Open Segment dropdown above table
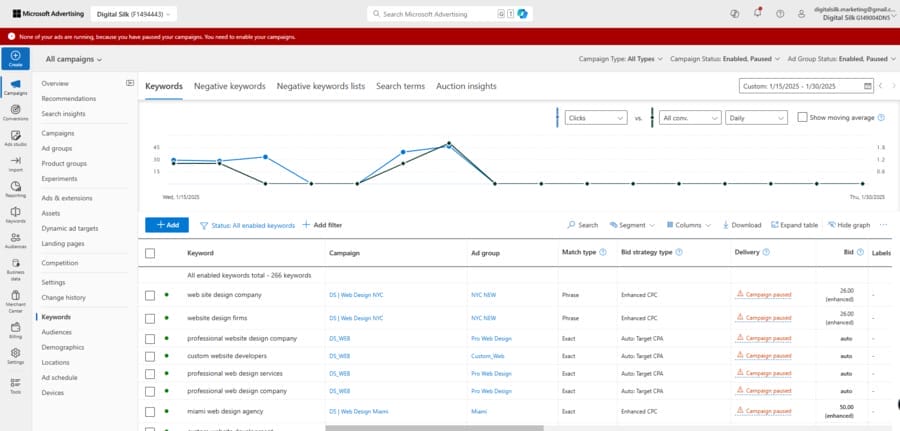 632,225
